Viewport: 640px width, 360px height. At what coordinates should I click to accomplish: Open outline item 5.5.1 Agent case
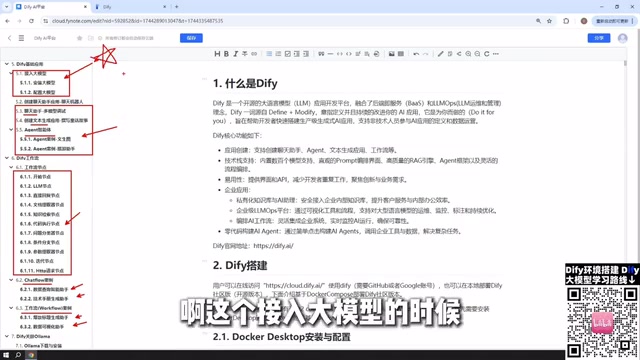point(45,139)
